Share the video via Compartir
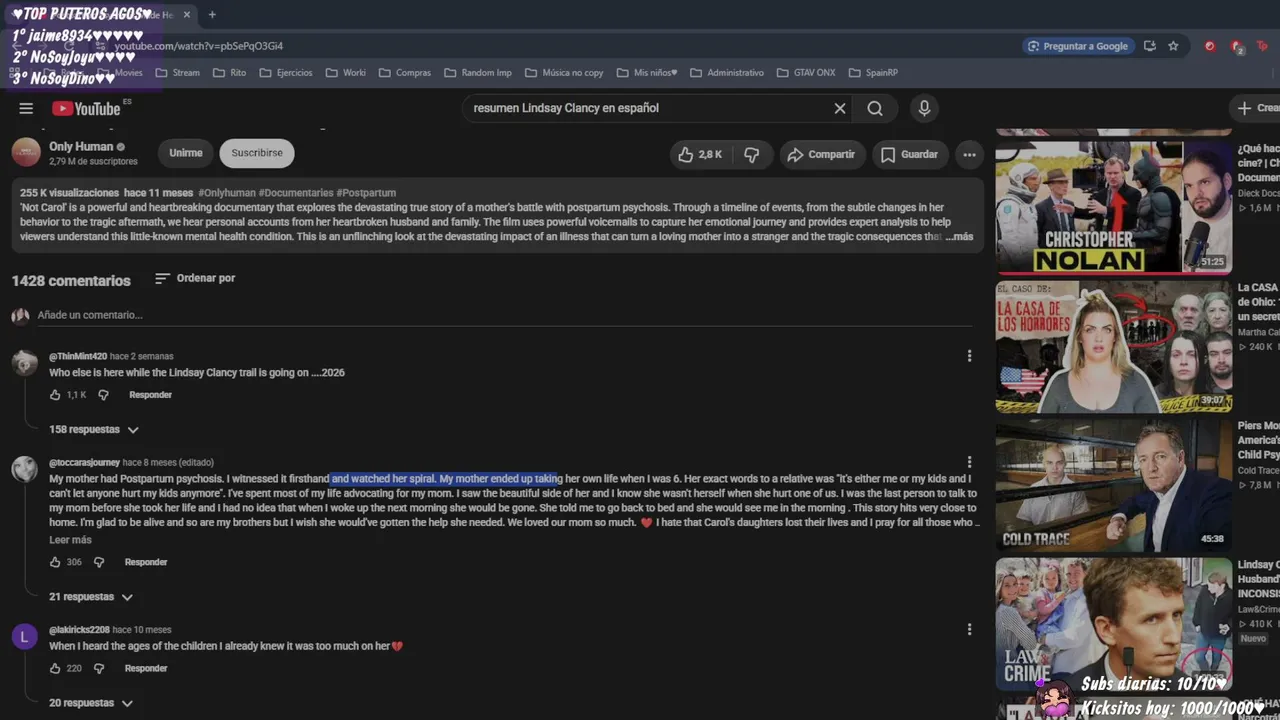Viewport: 1280px width, 720px height. click(822, 154)
